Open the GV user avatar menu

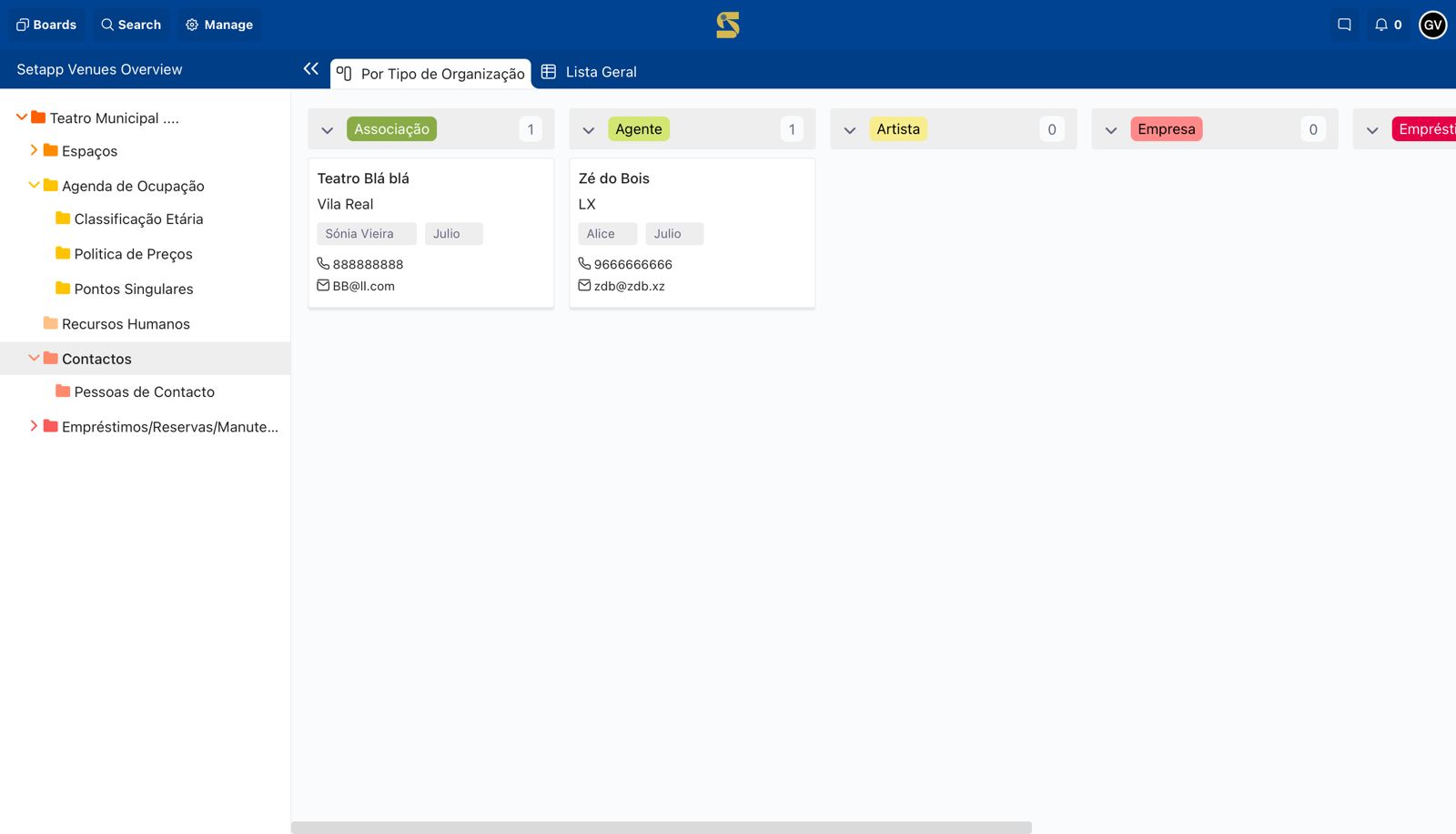click(x=1432, y=25)
